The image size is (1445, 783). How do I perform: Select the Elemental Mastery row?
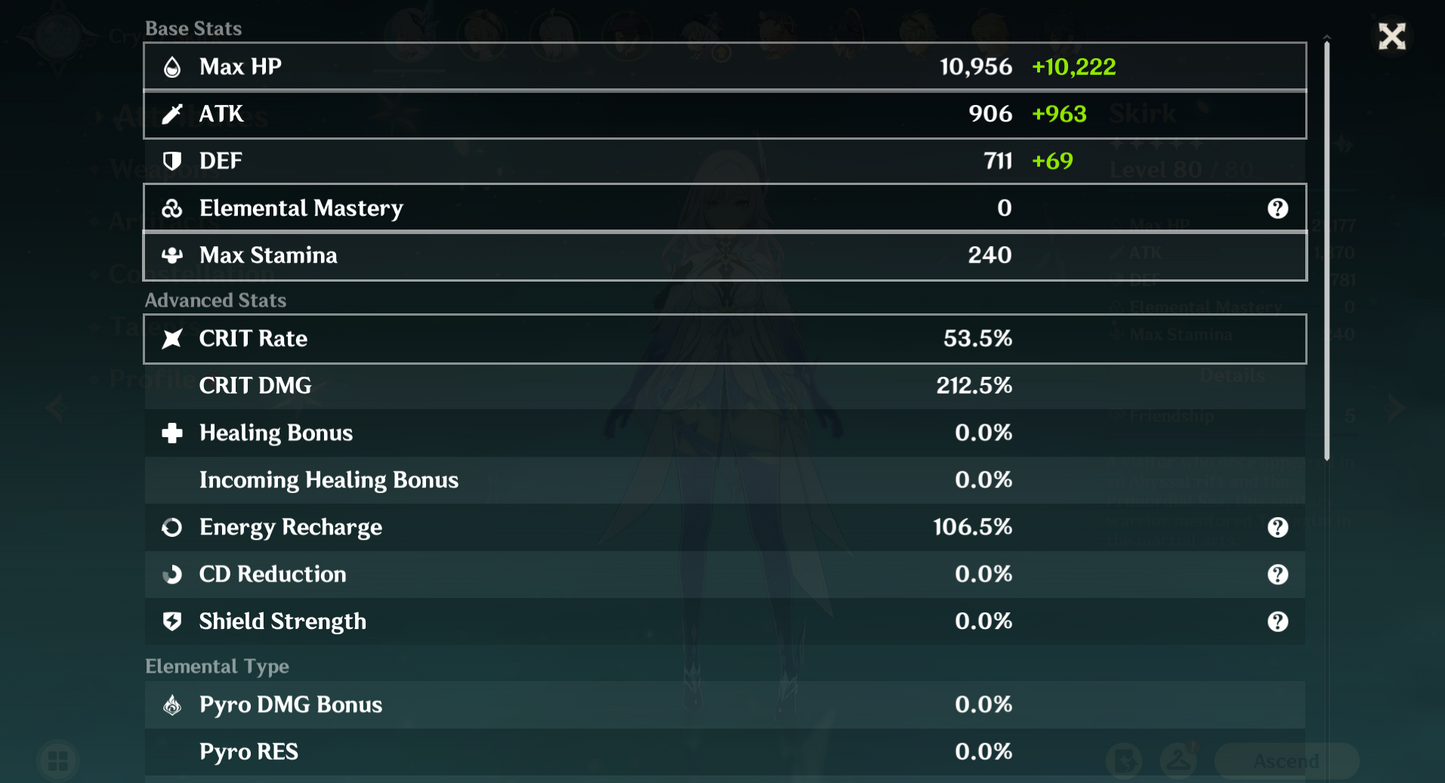(x=725, y=208)
